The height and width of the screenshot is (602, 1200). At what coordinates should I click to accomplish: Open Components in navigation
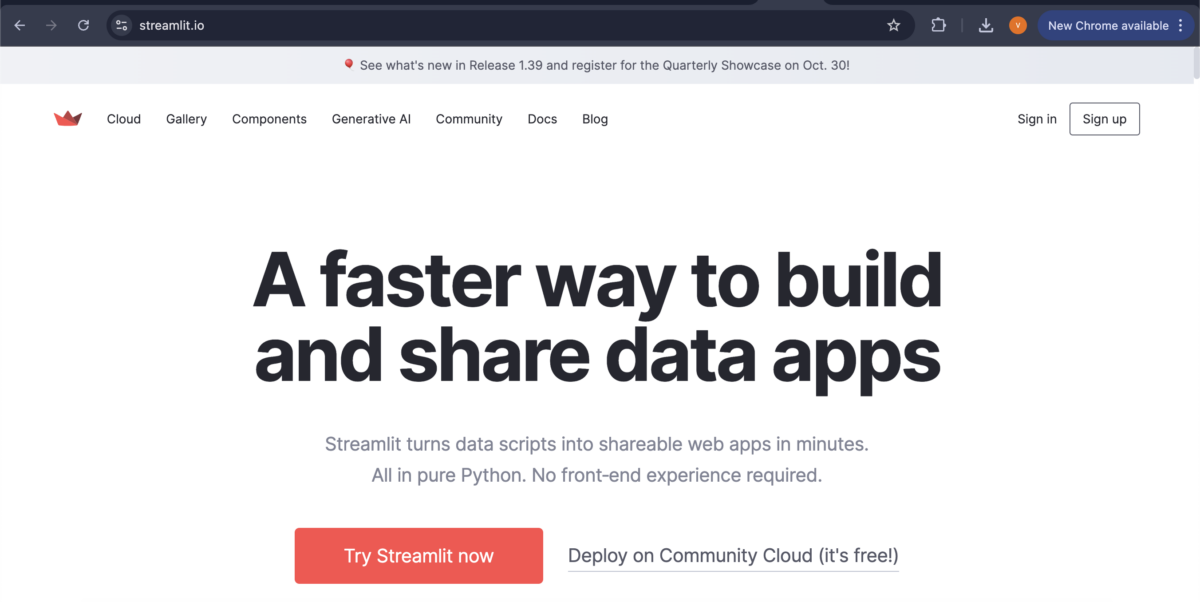(269, 119)
